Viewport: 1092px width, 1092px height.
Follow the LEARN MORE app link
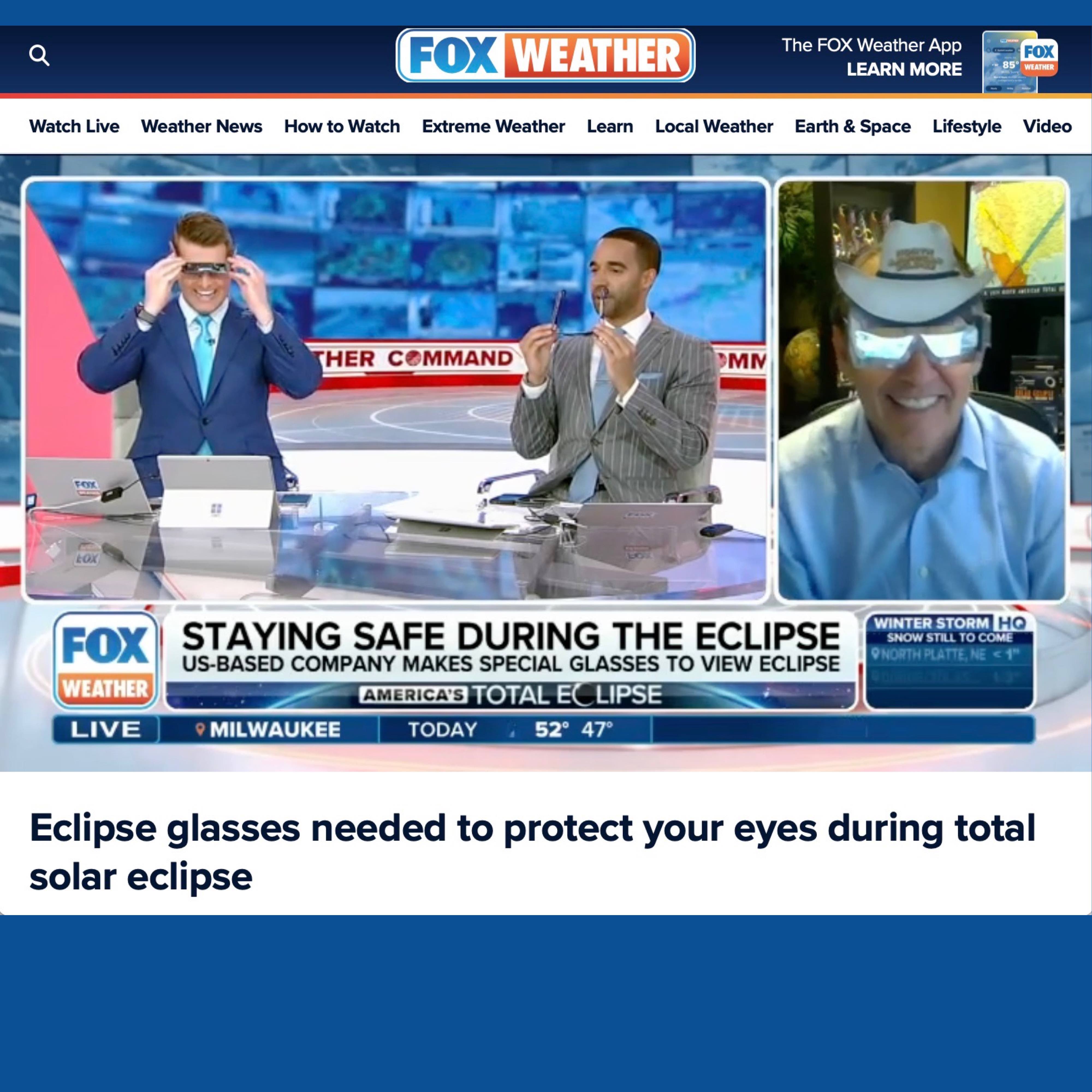tap(904, 70)
